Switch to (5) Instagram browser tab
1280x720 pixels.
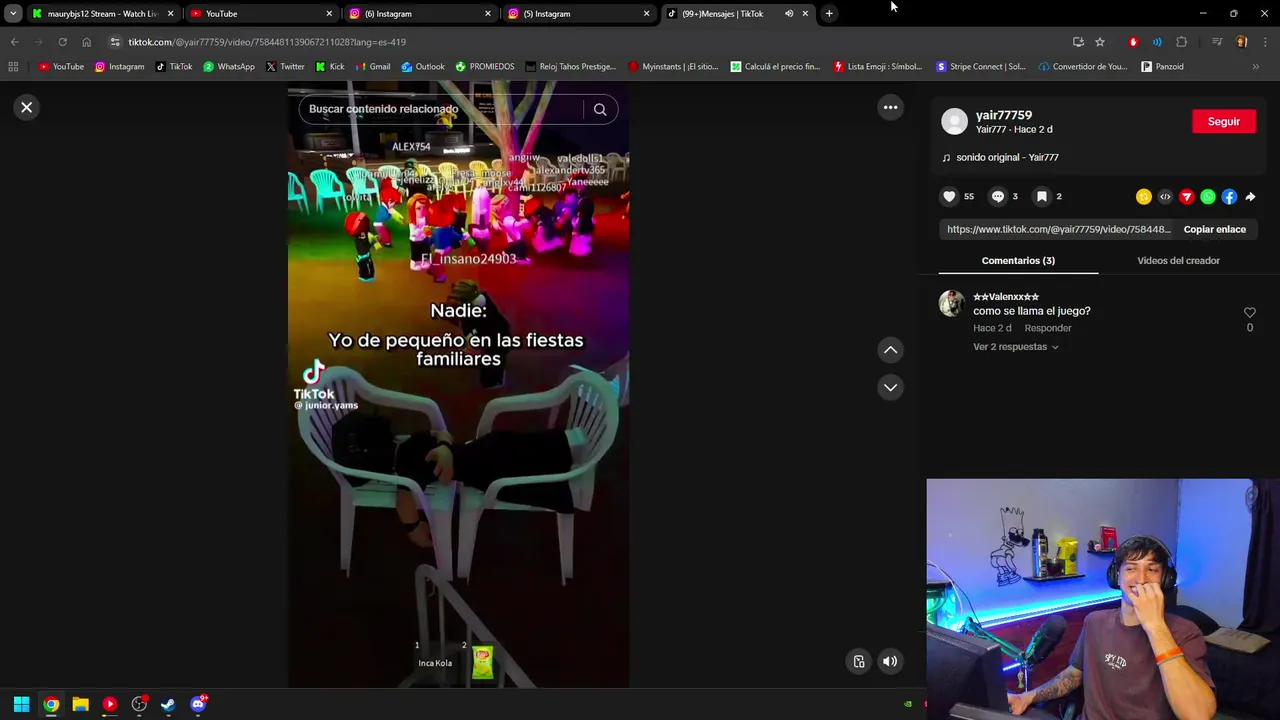(x=580, y=14)
